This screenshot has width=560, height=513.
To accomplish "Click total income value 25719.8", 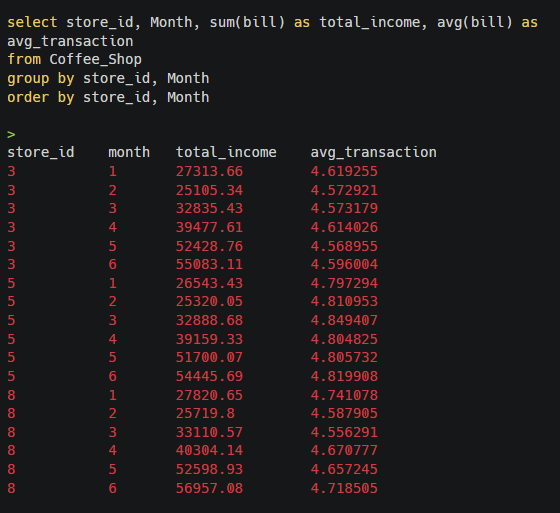I will (205, 413).
